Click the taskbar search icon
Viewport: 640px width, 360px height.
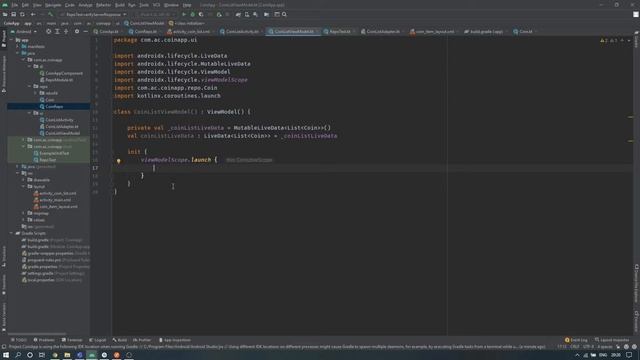[x=18, y=355]
